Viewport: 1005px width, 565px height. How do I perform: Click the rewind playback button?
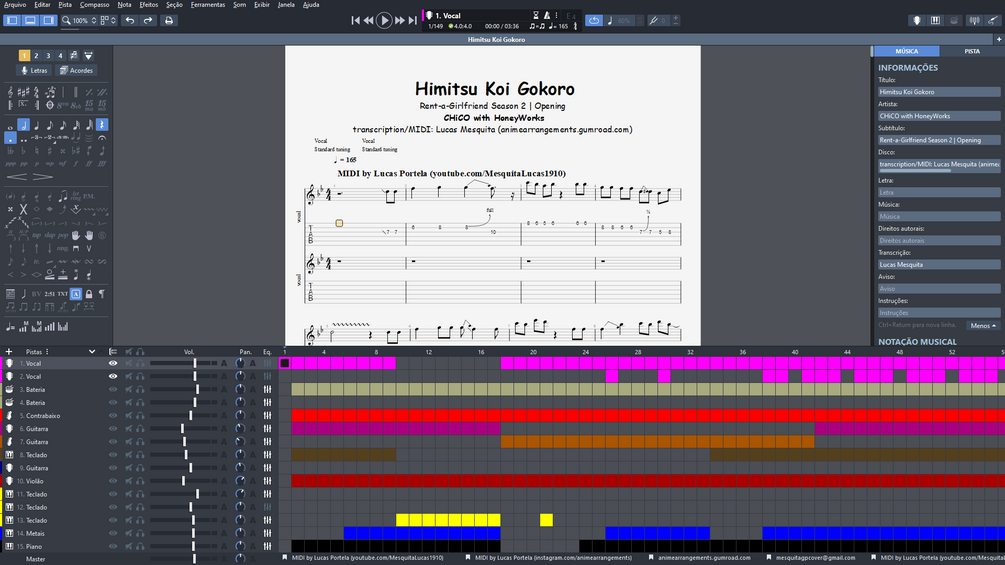point(369,20)
